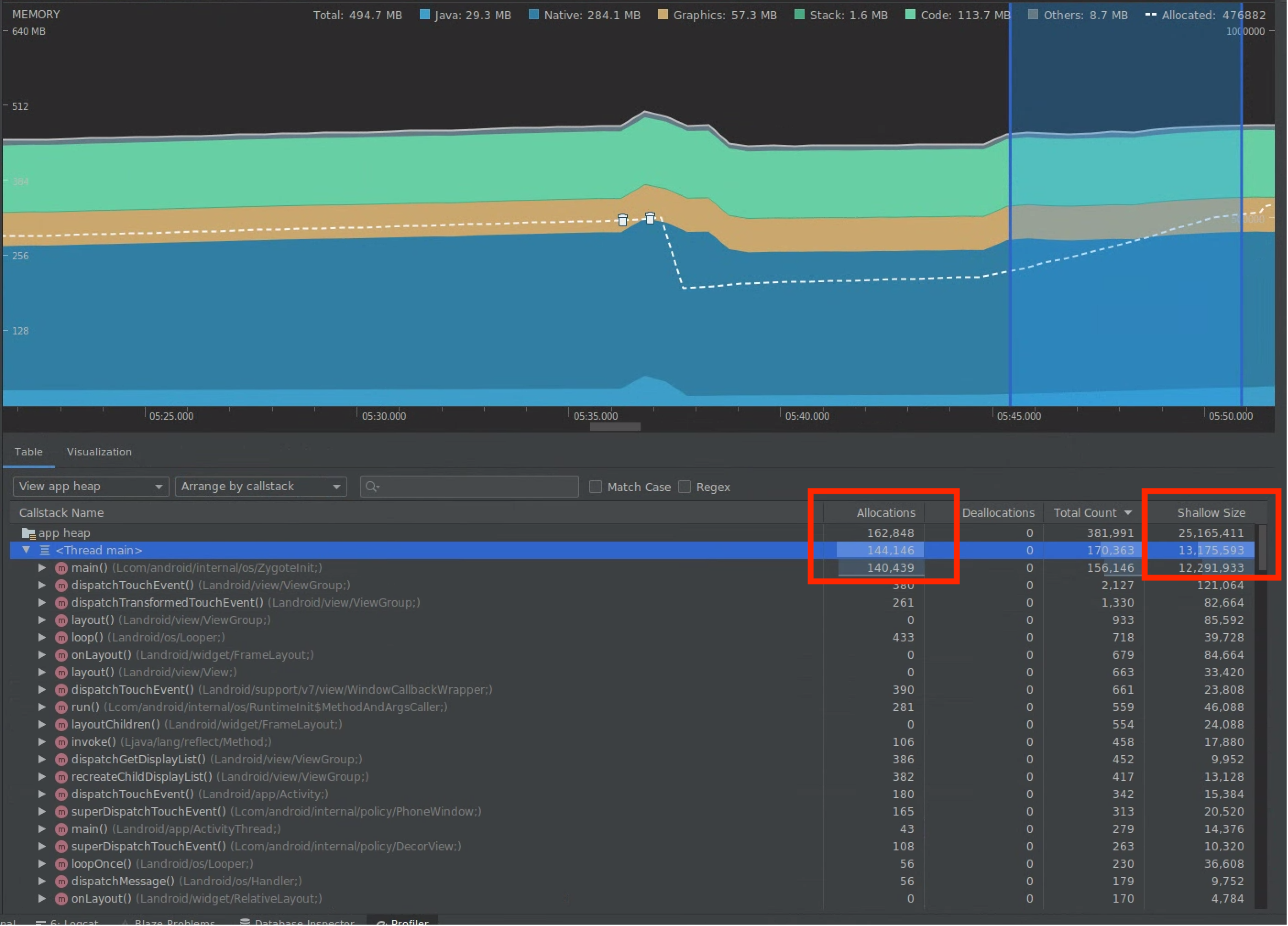Viewport: 1288px width, 926px height.
Task: Click the search input filter field
Action: [470, 487]
